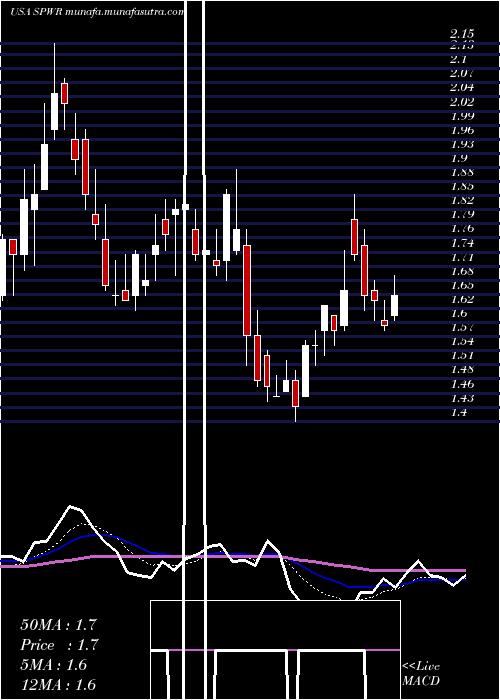Click the long red candle dropping to 1.57
Screen dimensions: 500x700
[x=246, y=290]
